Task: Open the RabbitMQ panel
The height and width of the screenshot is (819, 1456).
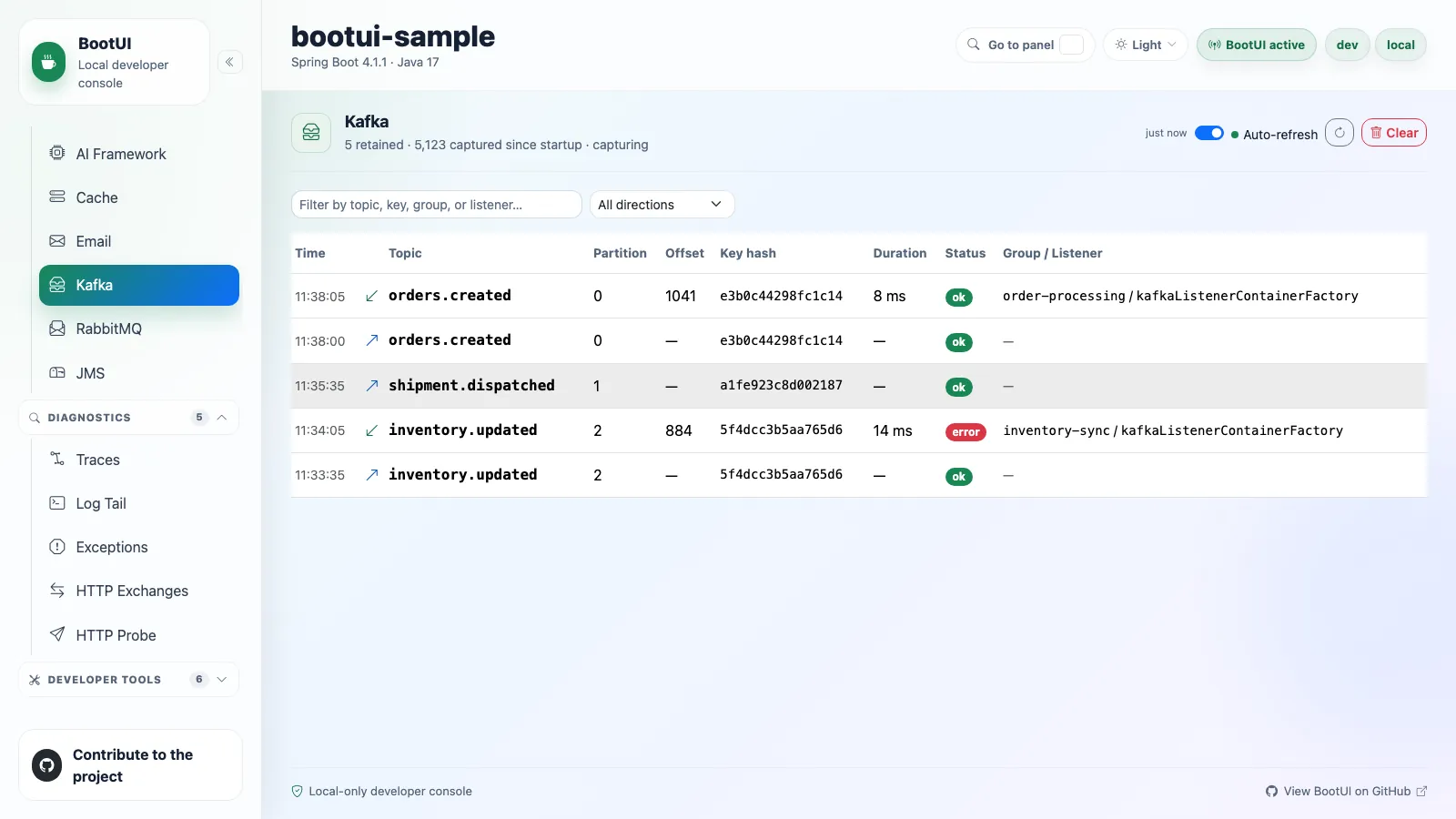Action: click(x=139, y=329)
